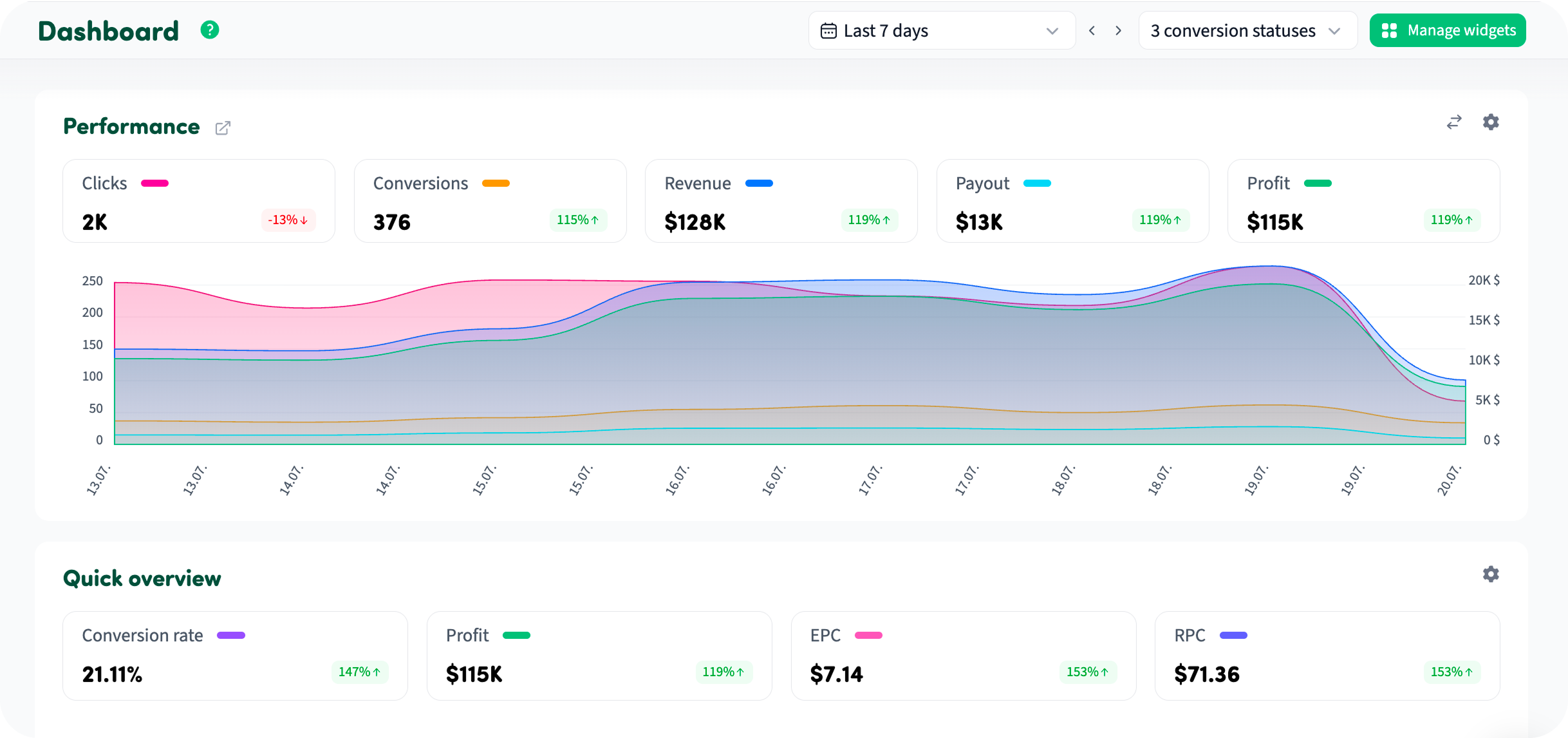Toggle the Payout metric card
The width and height of the screenshot is (1568, 738).
tap(1073, 201)
